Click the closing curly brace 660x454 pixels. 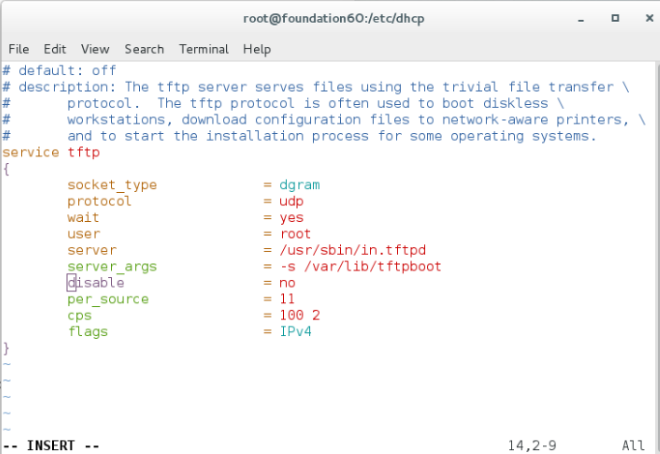[6, 348]
